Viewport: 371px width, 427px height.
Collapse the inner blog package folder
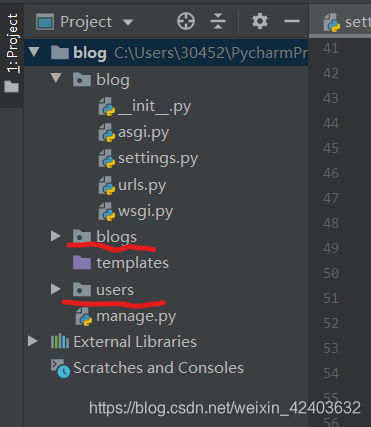point(56,78)
